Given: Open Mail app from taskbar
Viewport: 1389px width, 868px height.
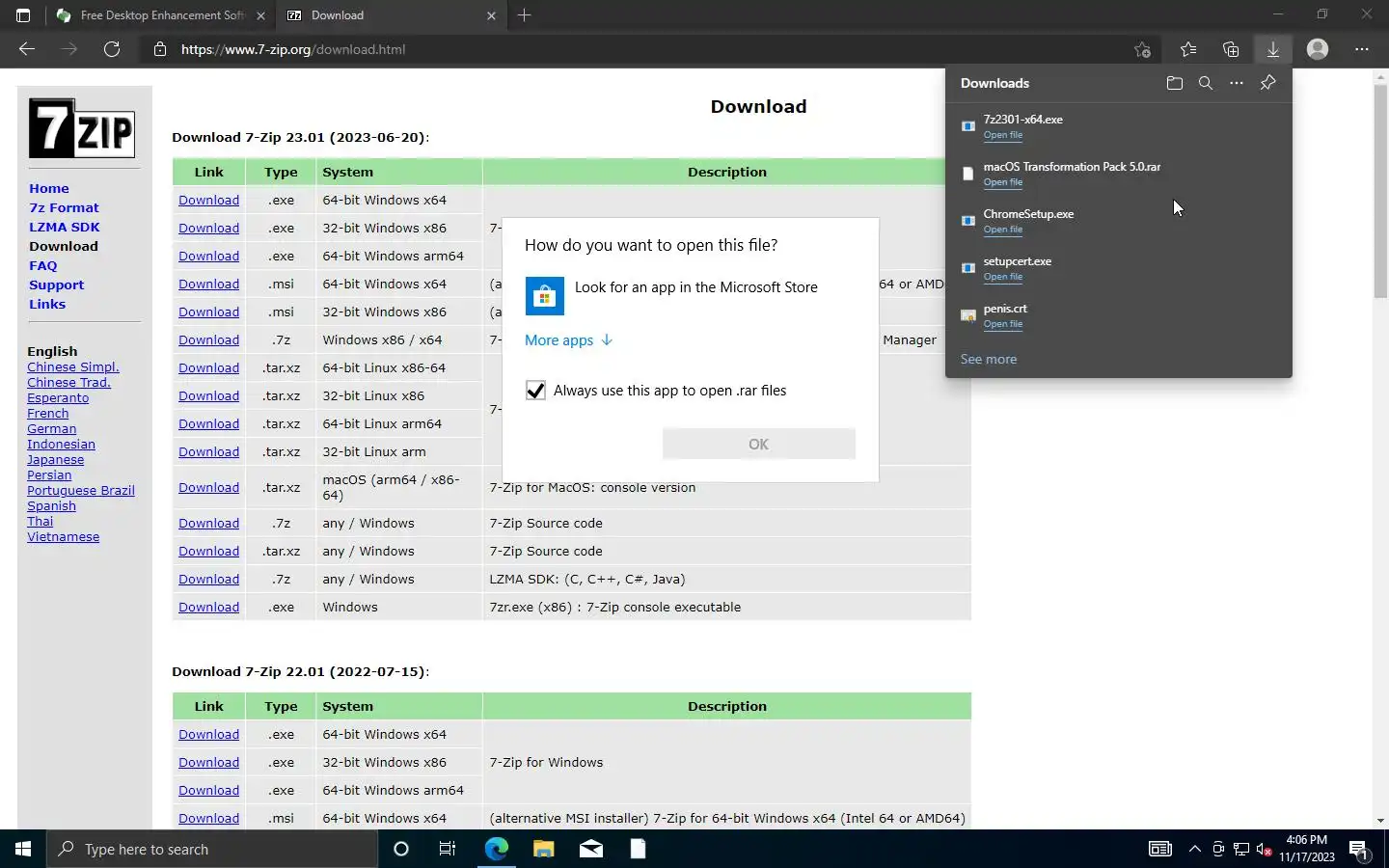Looking at the screenshot, I should (x=591, y=849).
